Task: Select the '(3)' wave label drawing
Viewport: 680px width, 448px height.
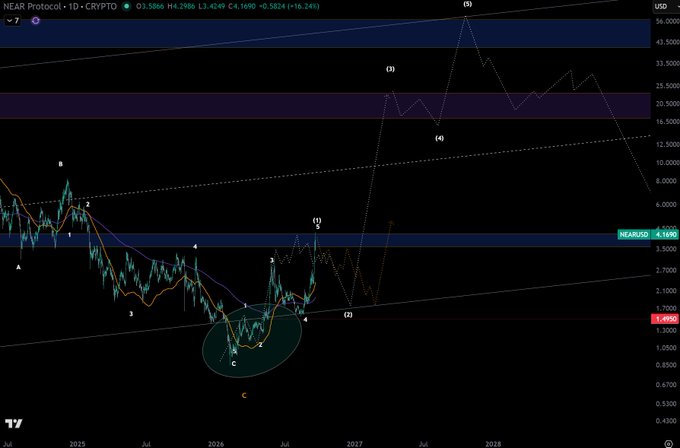Action: coord(390,69)
